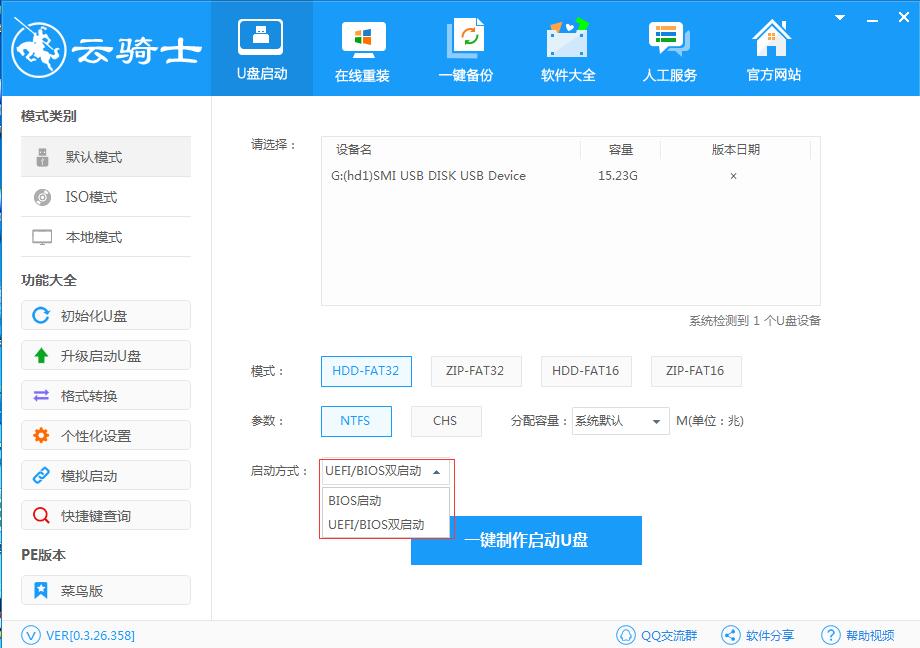This screenshot has height=648, width=920.
Task: Open the 一键备份 tab
Action: coord(465,49)
